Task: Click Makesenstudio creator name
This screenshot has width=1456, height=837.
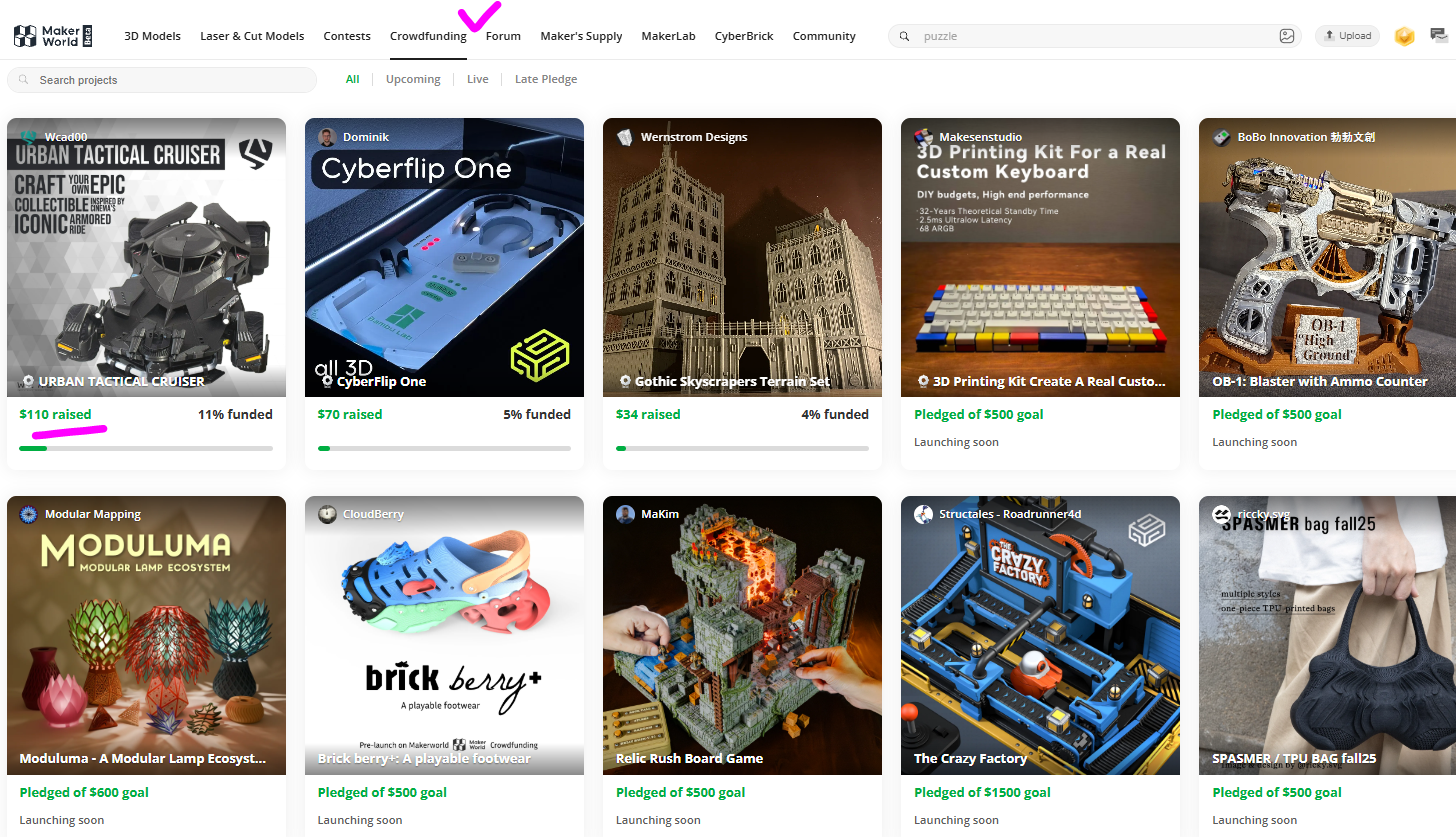Action: (x=981, y=137)
